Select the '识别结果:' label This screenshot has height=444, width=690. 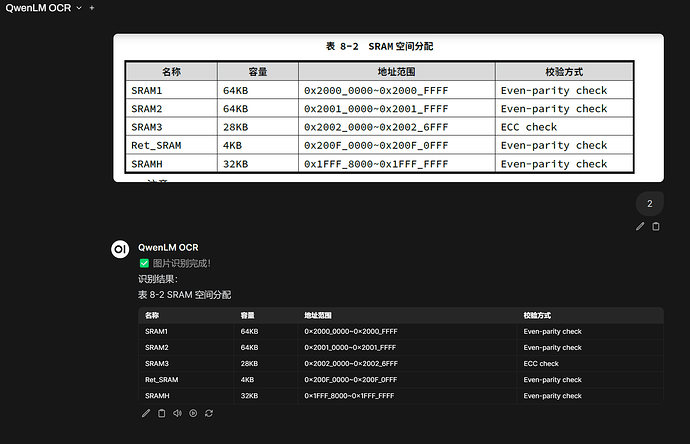point(158,279)
